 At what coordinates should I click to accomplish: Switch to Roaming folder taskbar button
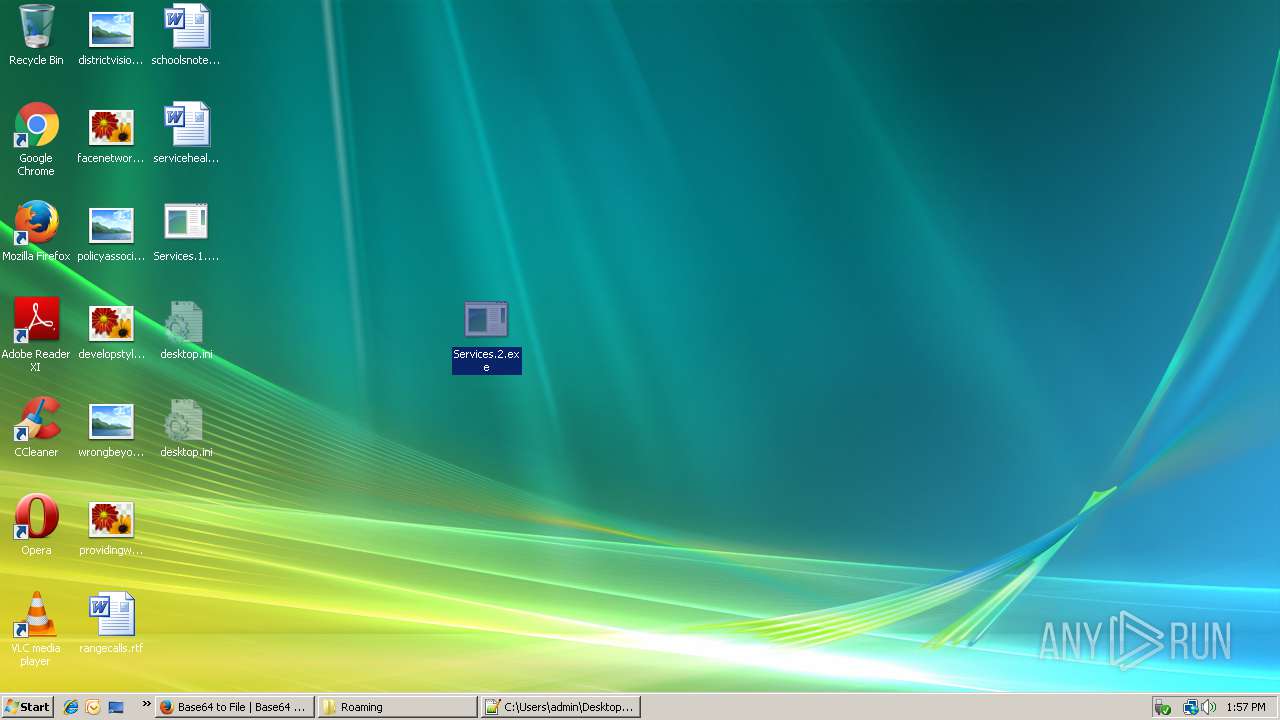[398, 707]
